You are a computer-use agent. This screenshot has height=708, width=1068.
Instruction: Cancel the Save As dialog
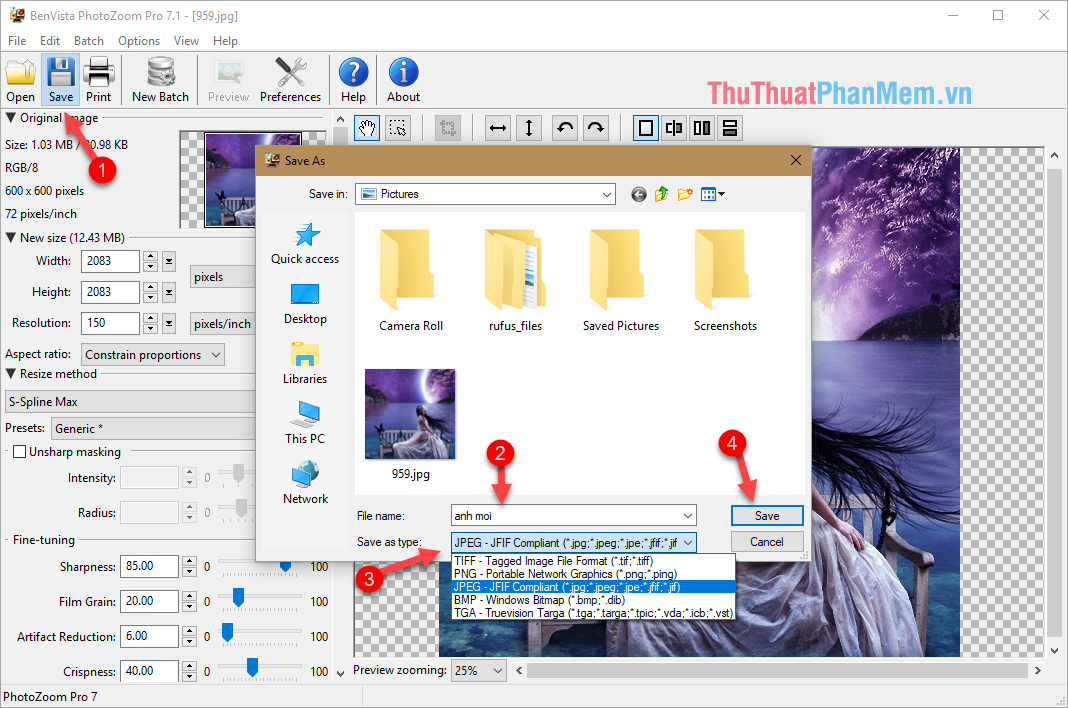tap(767, 541)
